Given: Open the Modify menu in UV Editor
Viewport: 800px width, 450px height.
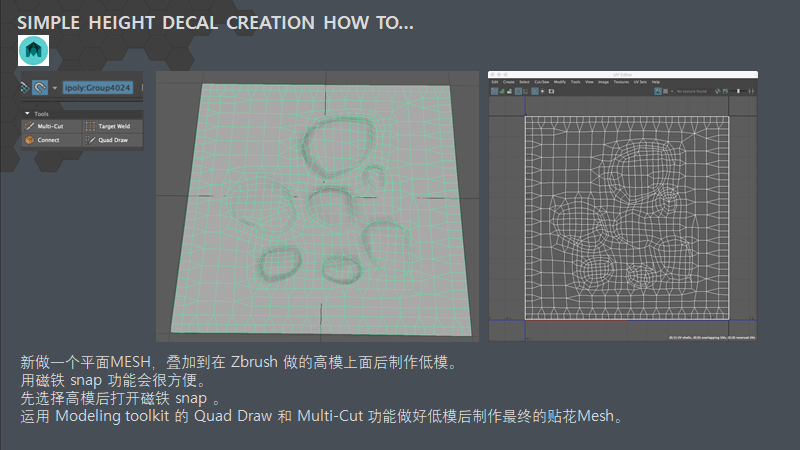Looking at the screenshot, I should coord(559,82).
